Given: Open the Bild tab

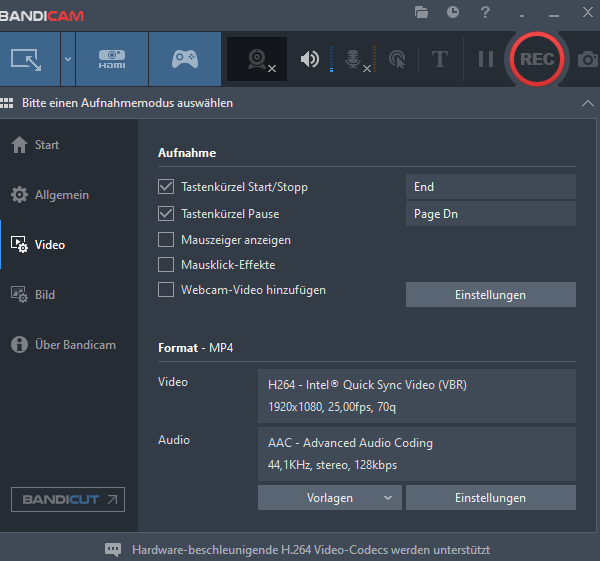Looking at the screenshot, I should click(69, 295).
